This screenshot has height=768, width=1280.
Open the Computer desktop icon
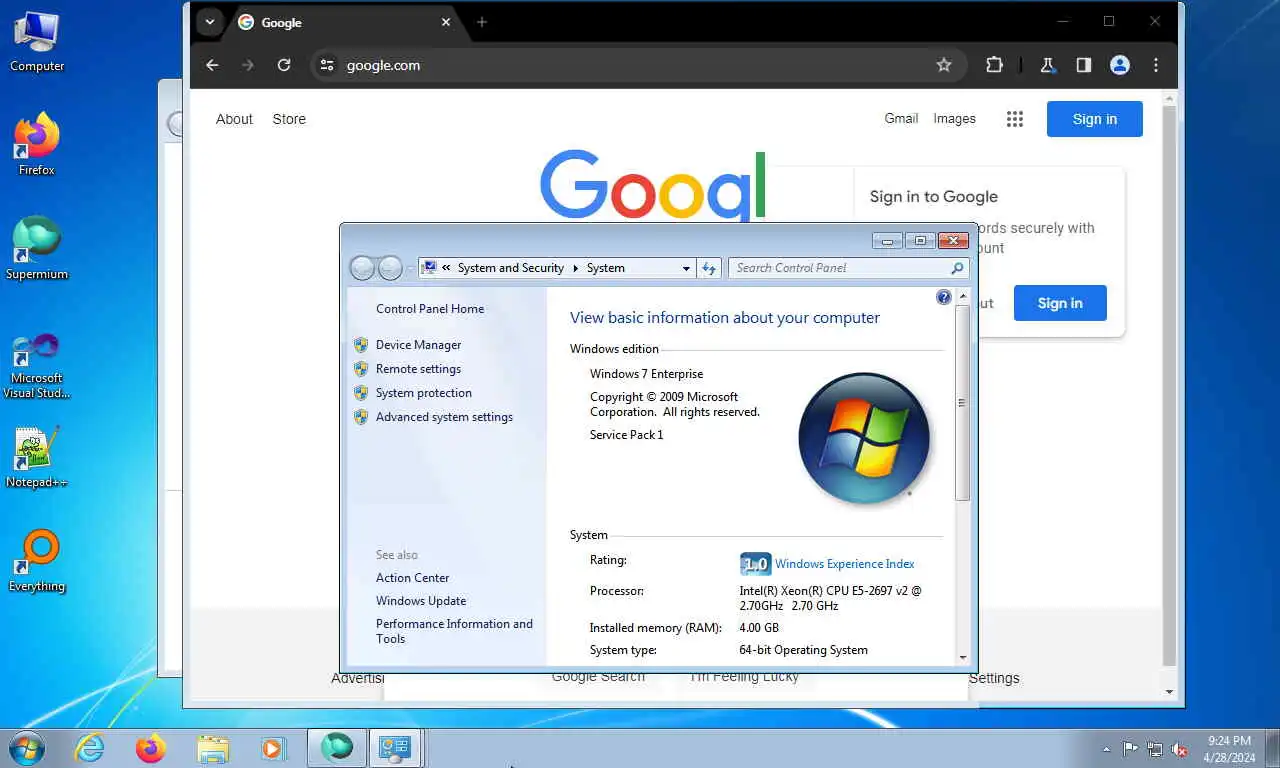(37, 42)
